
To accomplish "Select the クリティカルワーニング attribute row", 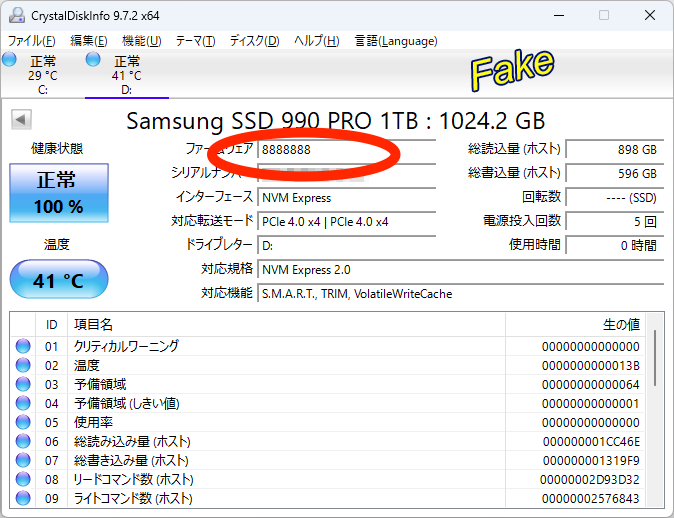I will tap(328, 346).
